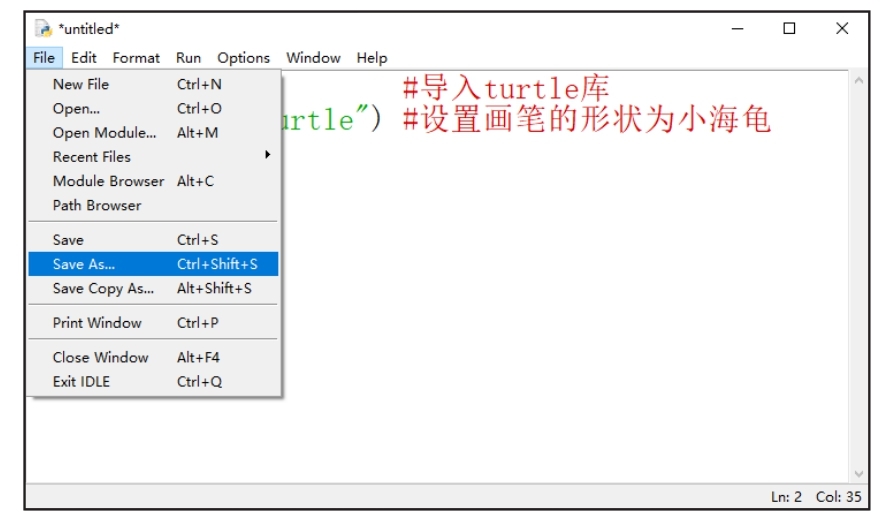883x521 pixels.
Task: Select Close Window entry
Action: pyautogui.click(x=153, y=358)
